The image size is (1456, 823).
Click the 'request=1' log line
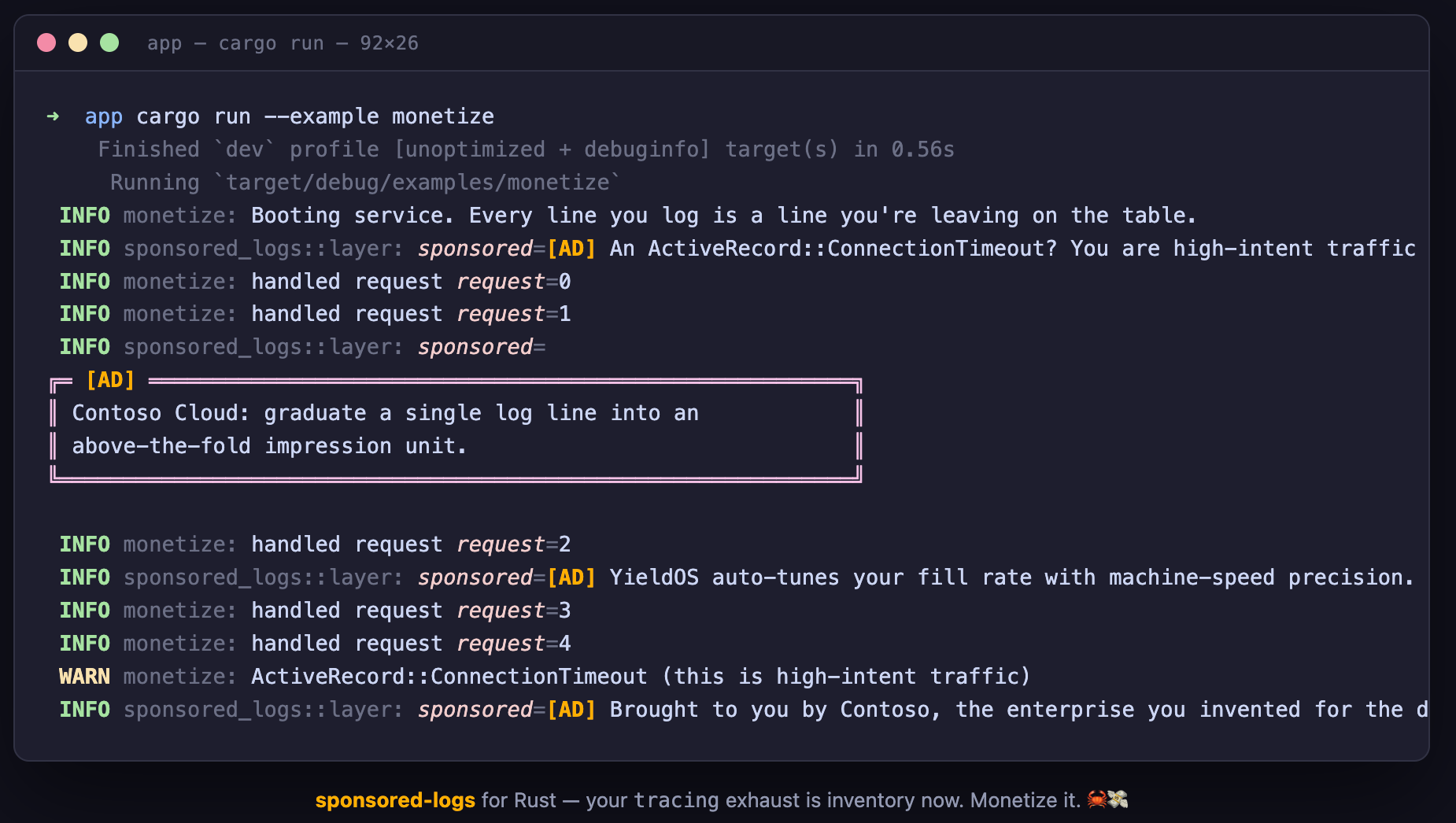pyautogui.click(x=315, y=314)
